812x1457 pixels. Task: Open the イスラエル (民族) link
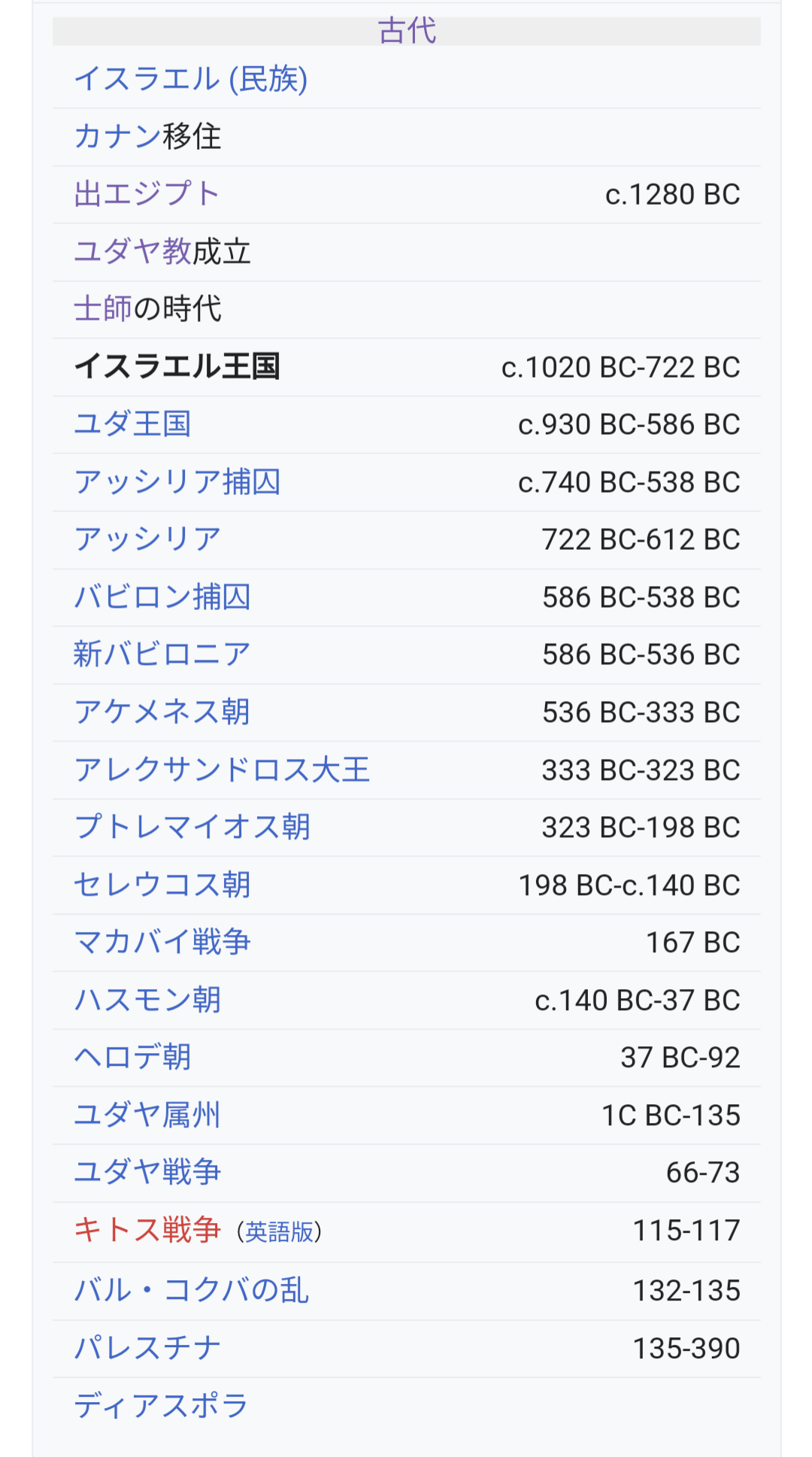click(x=191, y=79)
